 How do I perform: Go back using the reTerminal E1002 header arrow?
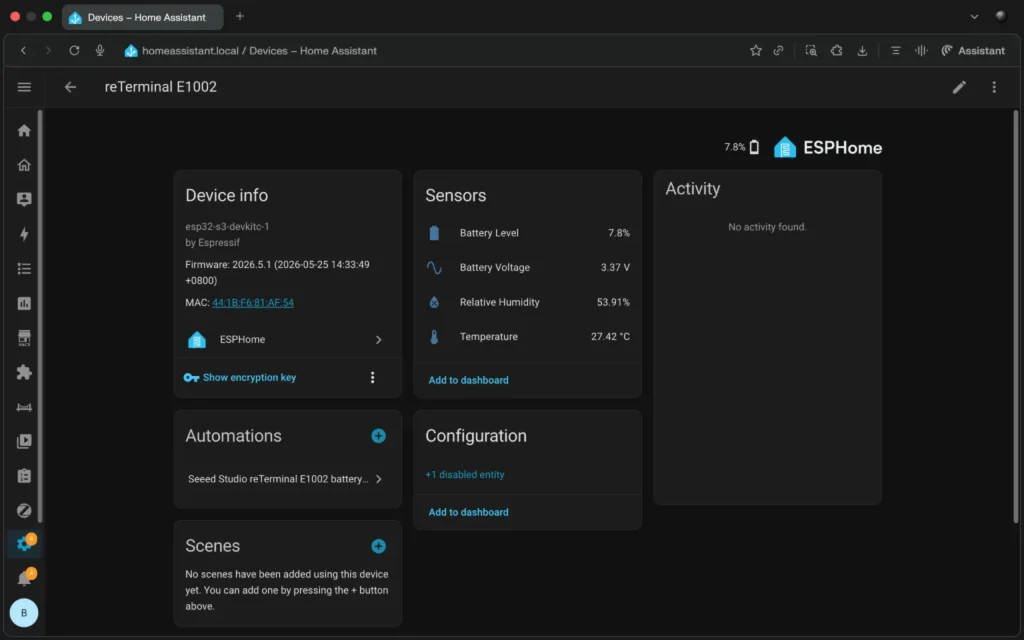click(70, 87)
